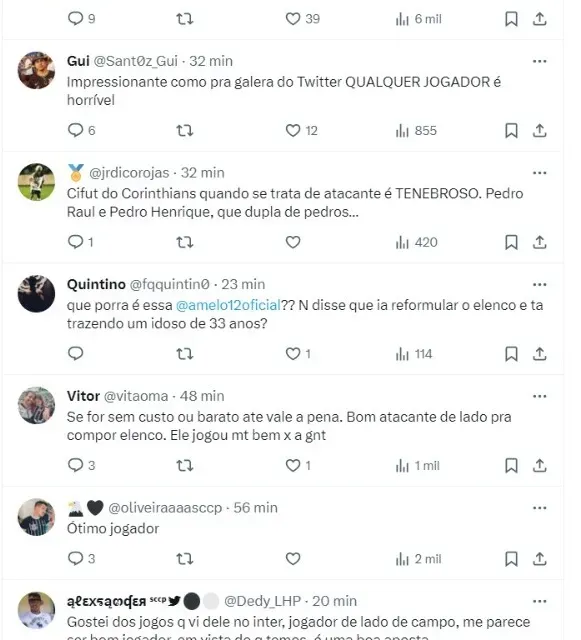Open the three-dot menu on Gui's tweet
581x640 pixels.
click(x=539, y=61)
